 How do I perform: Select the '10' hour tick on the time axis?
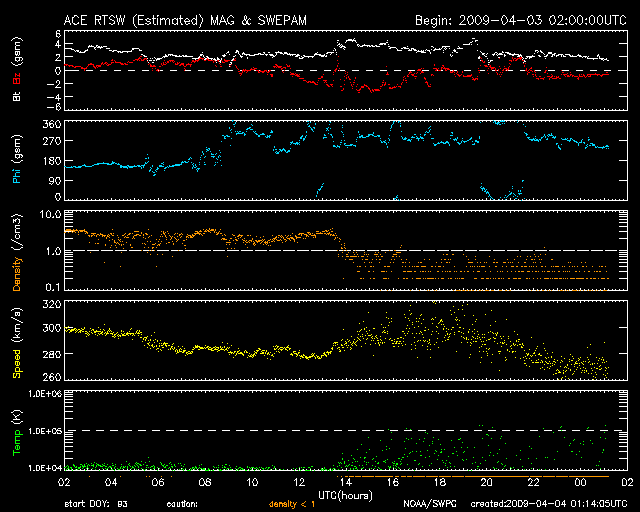[x=252, y=483]
